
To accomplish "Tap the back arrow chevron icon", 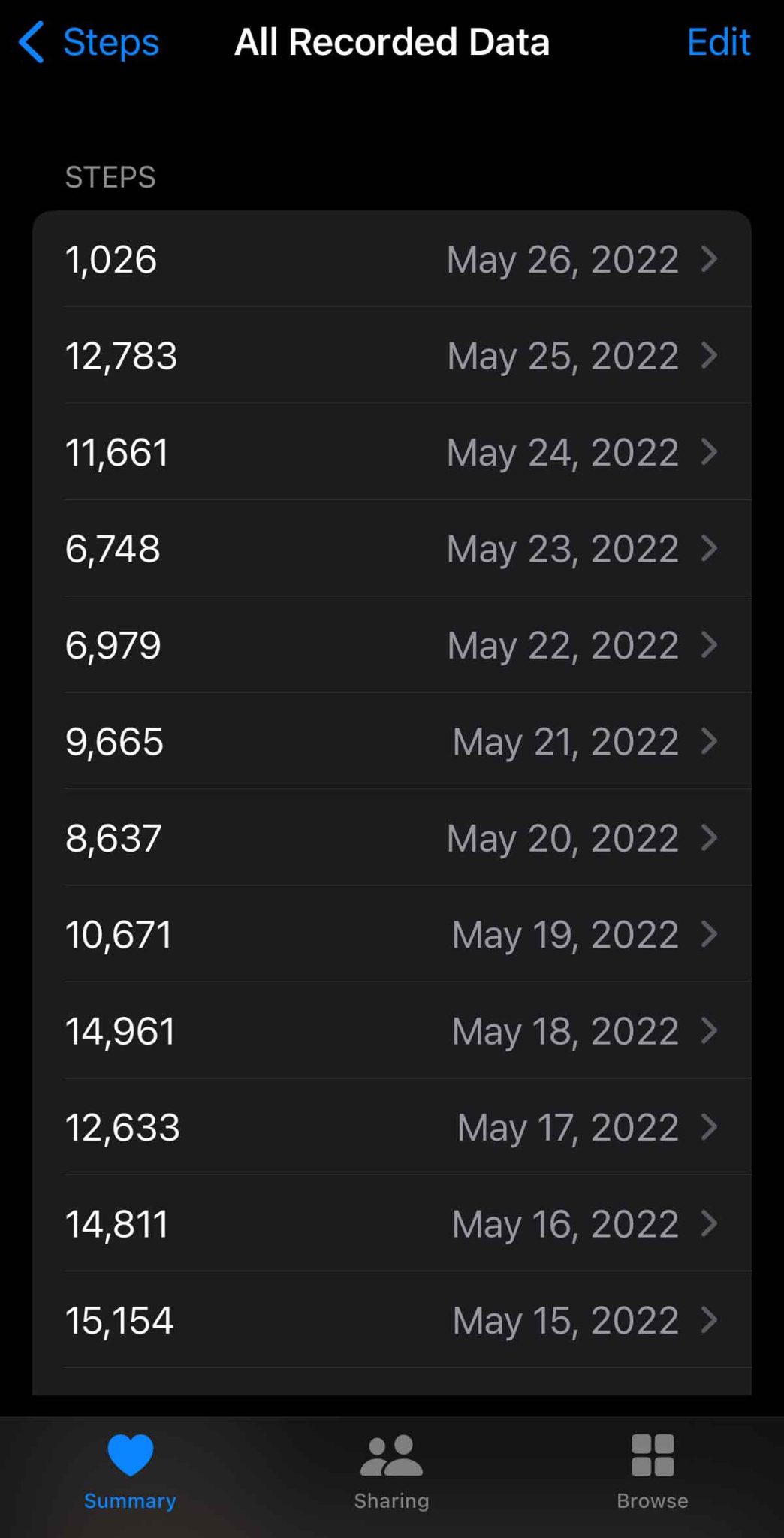I will click(32, 42).
